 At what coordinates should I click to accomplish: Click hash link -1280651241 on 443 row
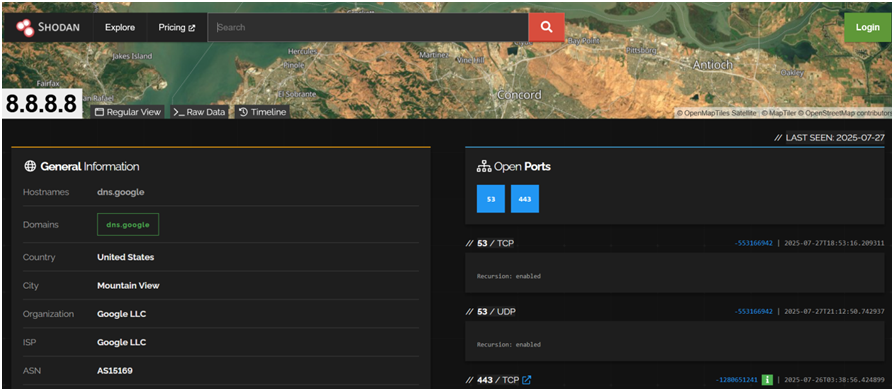tap(738, 380)
